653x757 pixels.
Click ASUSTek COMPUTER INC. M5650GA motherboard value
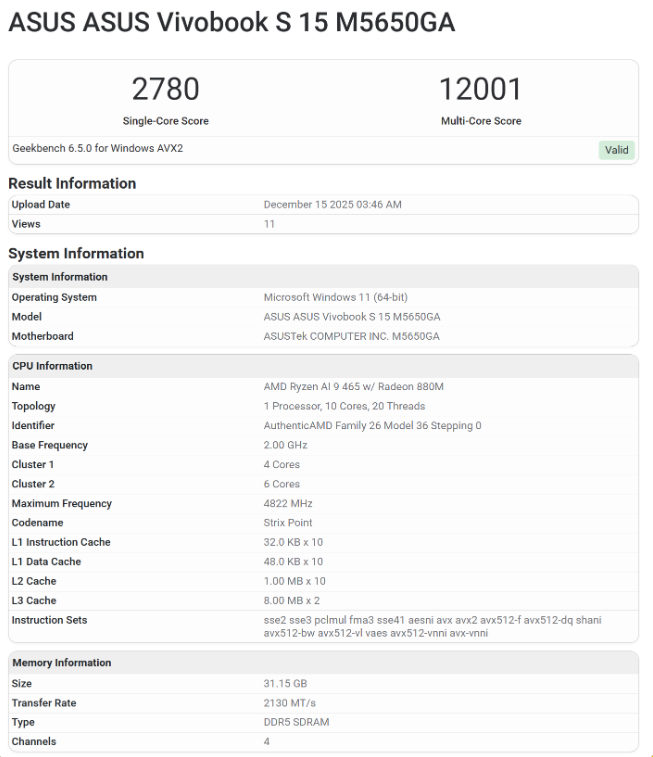tap(351, 336)
